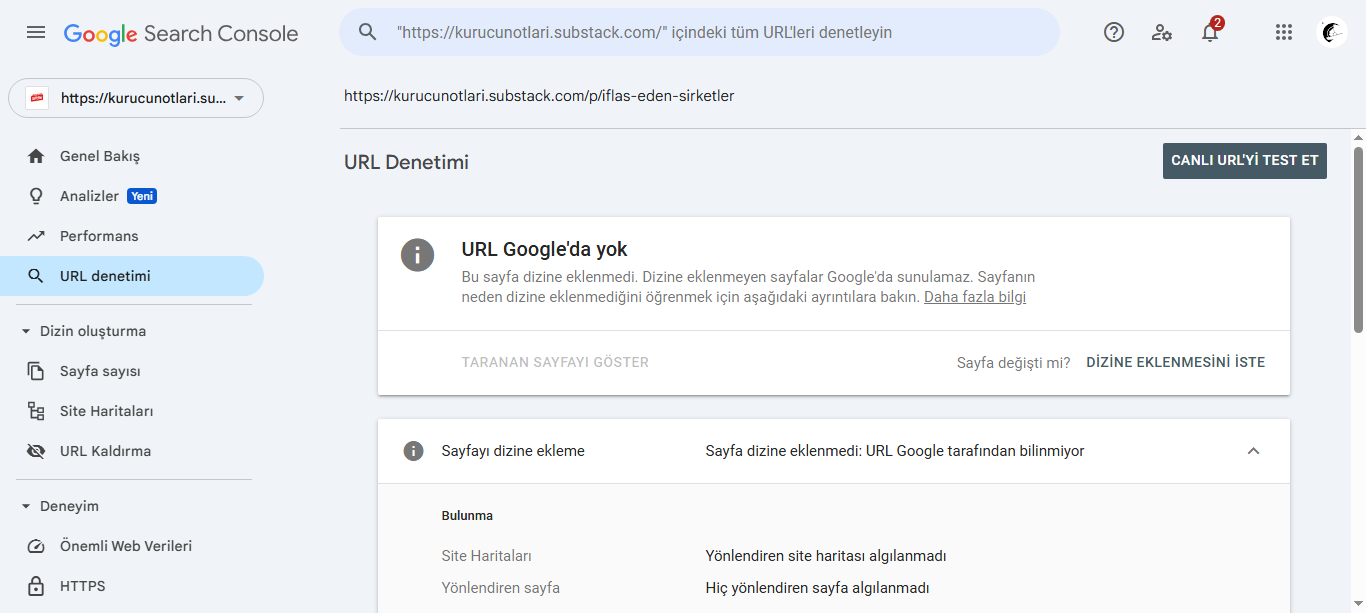Collapse the Sayfayı dizine ekleme panel chevron

[x=1253, y=451]
